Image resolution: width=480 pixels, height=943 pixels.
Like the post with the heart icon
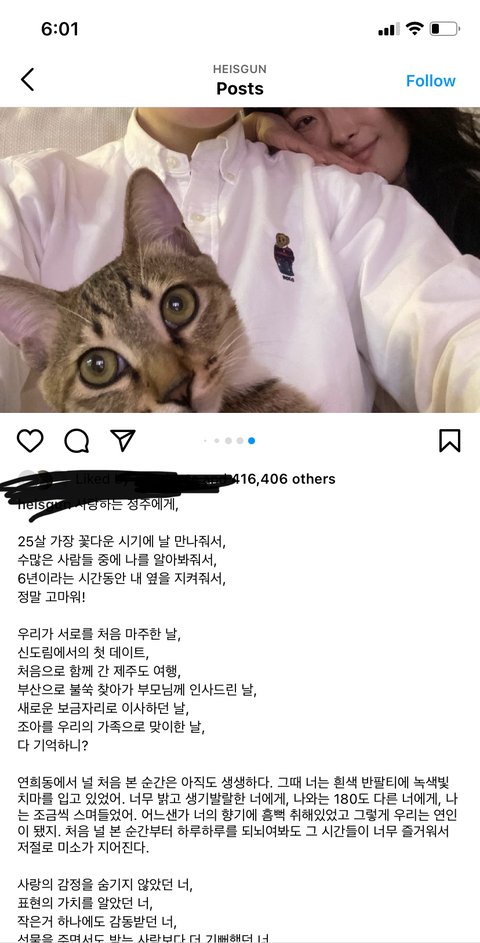point(30,441)
